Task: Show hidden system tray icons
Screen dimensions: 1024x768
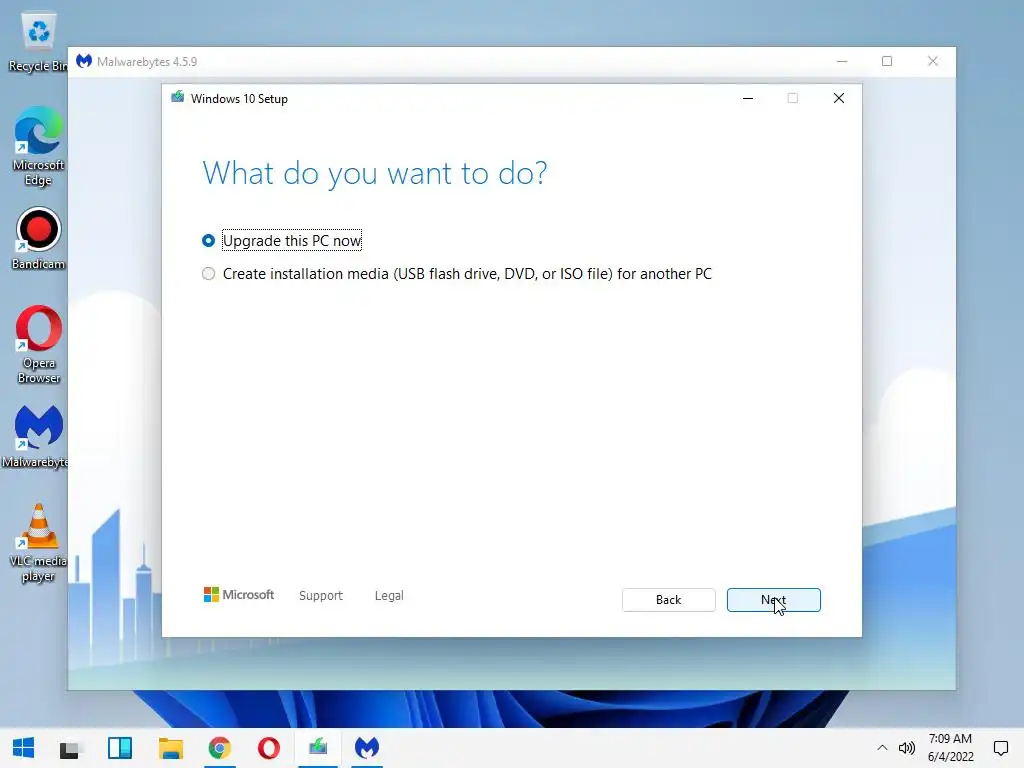Action: pyautogui.click(x=882, y=748)
